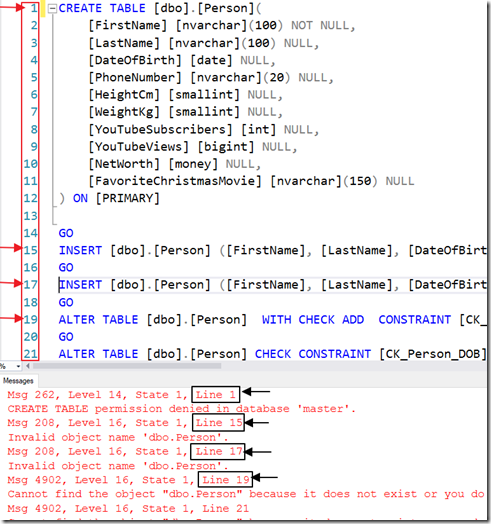This screenshot has height=524, width=491.
Task: Open the zoom percentage dropdown
Action: click(x=18, y=366)
